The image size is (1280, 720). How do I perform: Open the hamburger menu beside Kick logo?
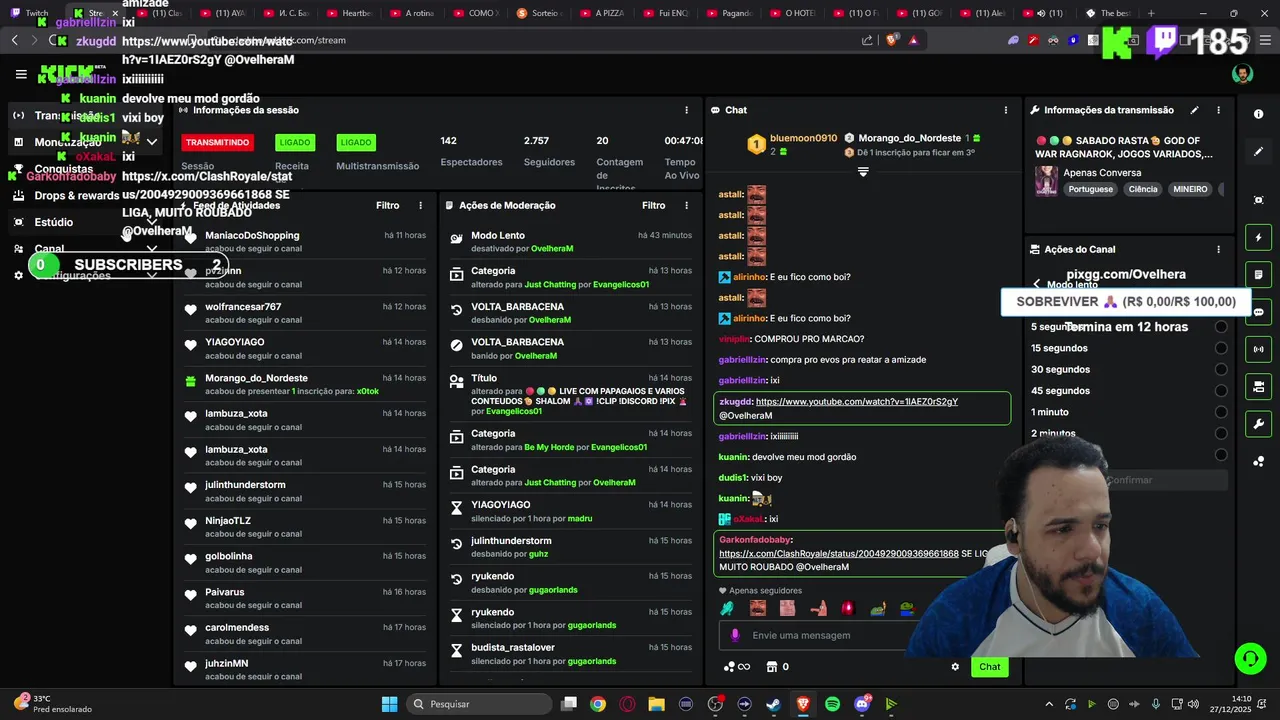pyautogui.click(x=21, y=74)
